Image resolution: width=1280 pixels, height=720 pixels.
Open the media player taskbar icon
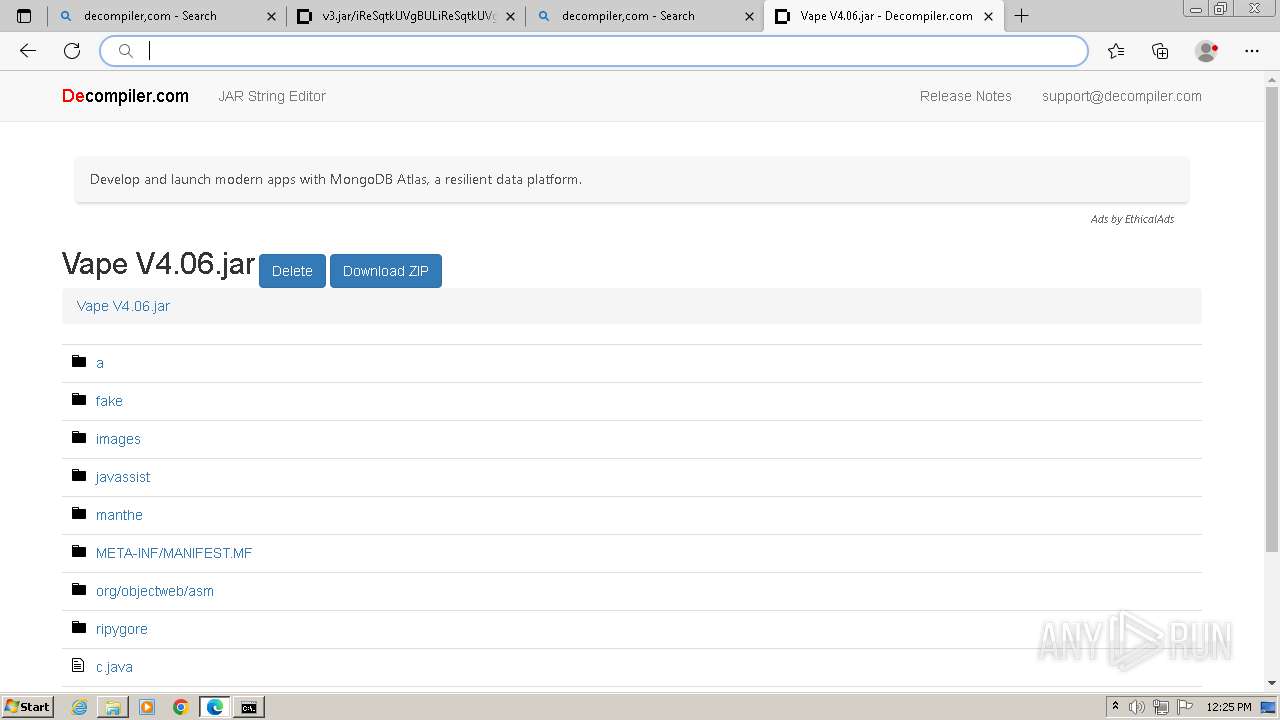pos(147,707)
